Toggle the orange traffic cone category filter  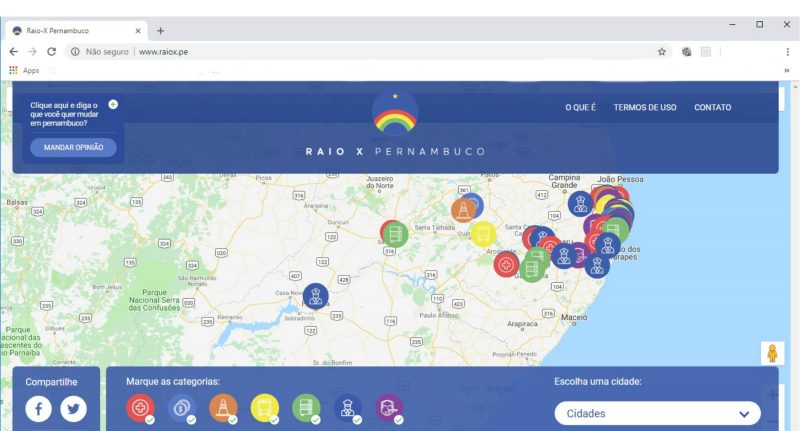coord(223,408)
